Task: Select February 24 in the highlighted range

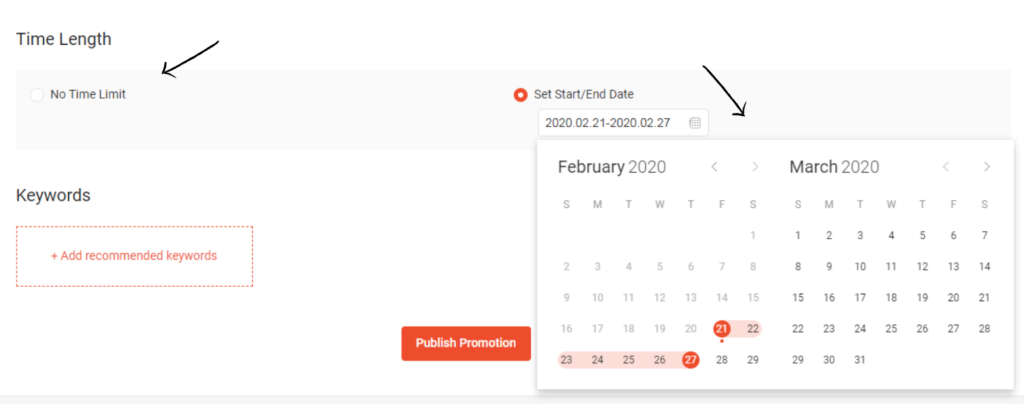Action: click(x=597, y=359)
